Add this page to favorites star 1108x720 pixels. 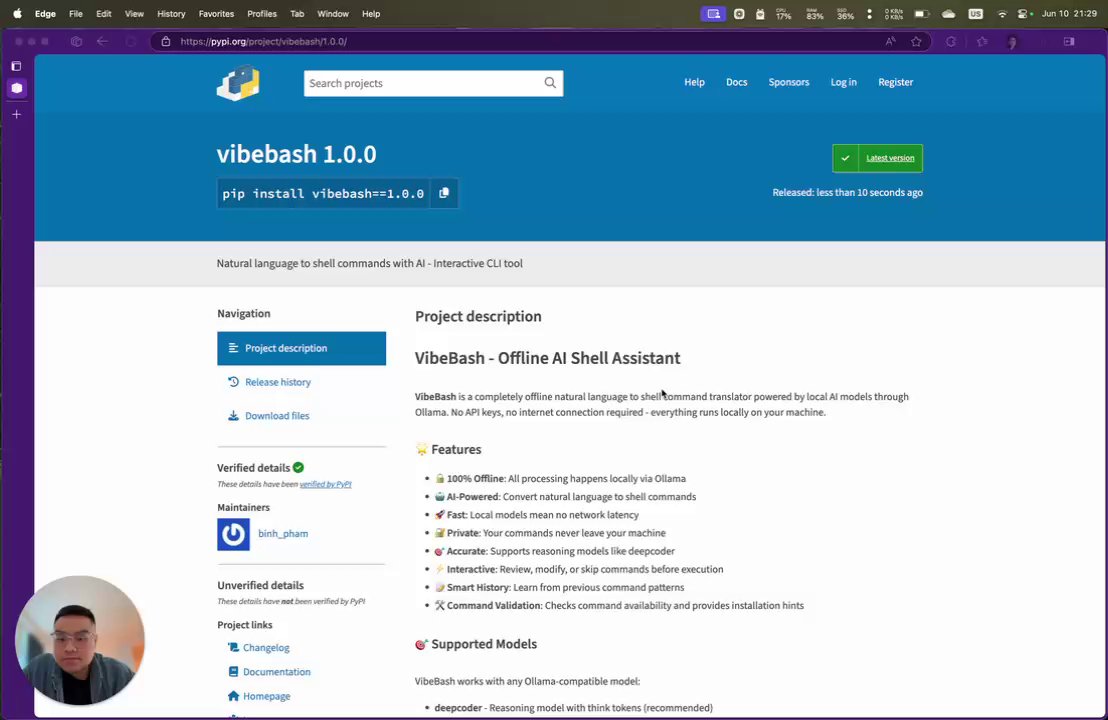[917, 41]
